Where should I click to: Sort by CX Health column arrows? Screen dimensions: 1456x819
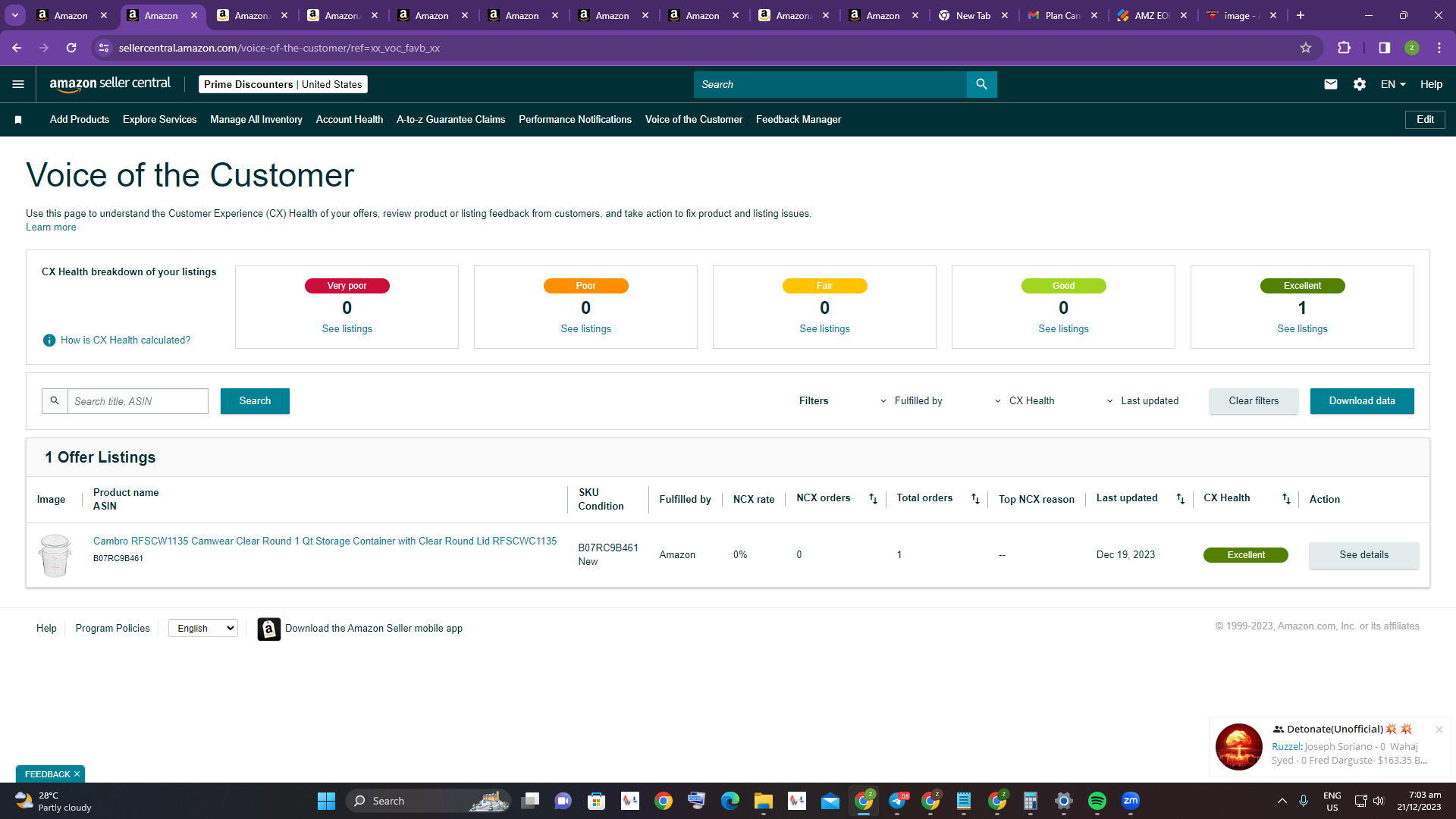point(1286,499)
